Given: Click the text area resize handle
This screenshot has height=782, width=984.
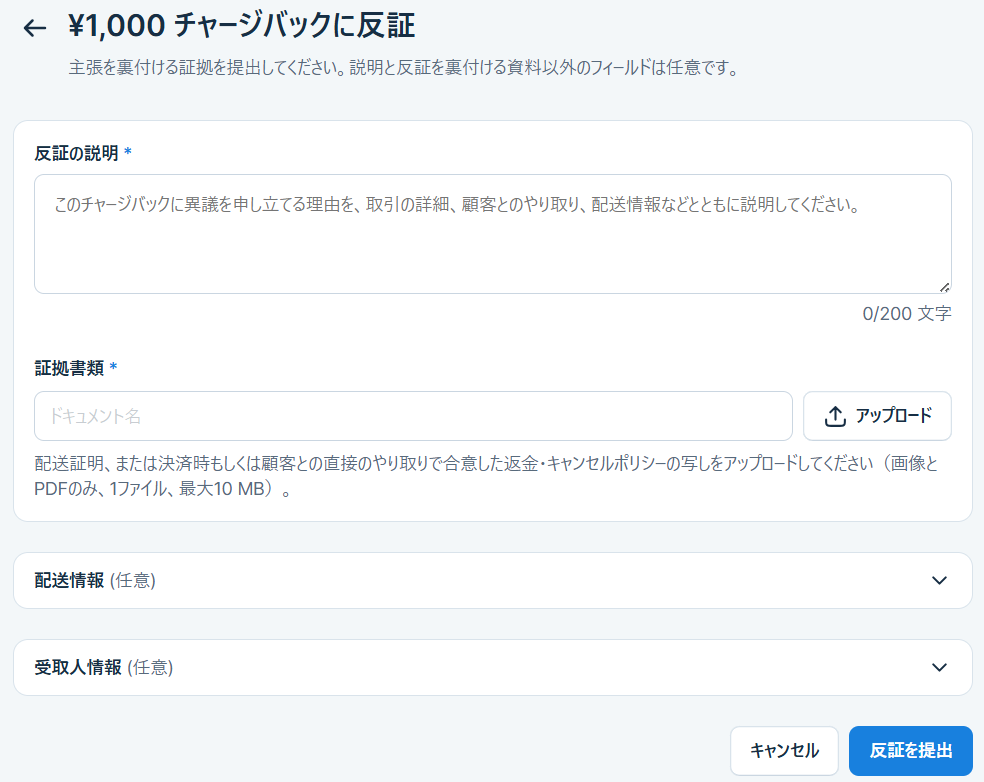Looking at the screenshot, I should click(x=944, y=287).
